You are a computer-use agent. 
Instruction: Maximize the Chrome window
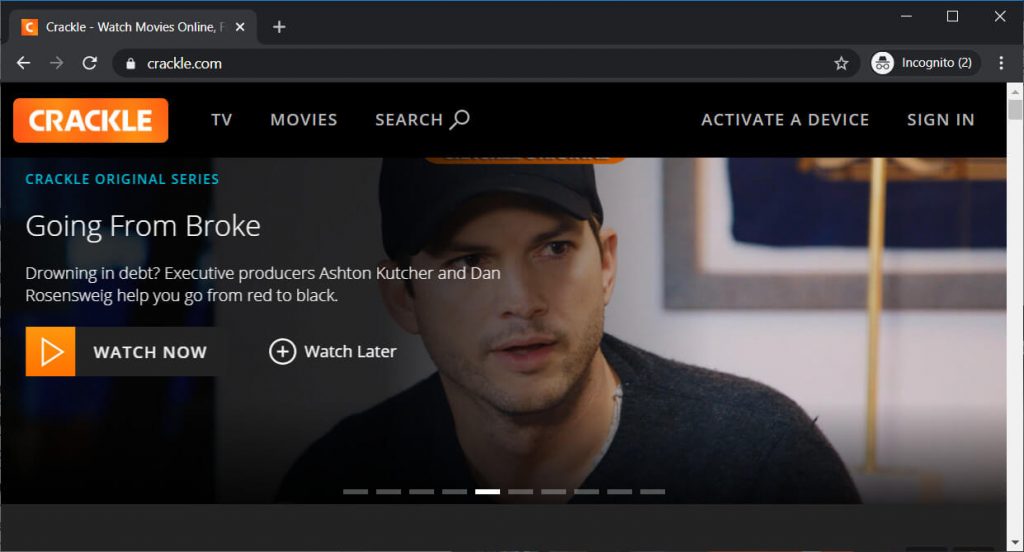click(953, 16)
